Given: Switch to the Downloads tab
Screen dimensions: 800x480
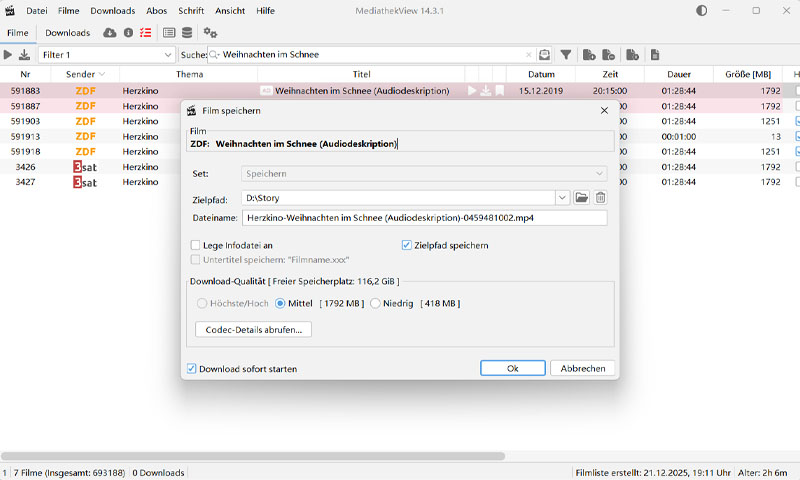Looking at the screenshot, I should pos(67,33).
